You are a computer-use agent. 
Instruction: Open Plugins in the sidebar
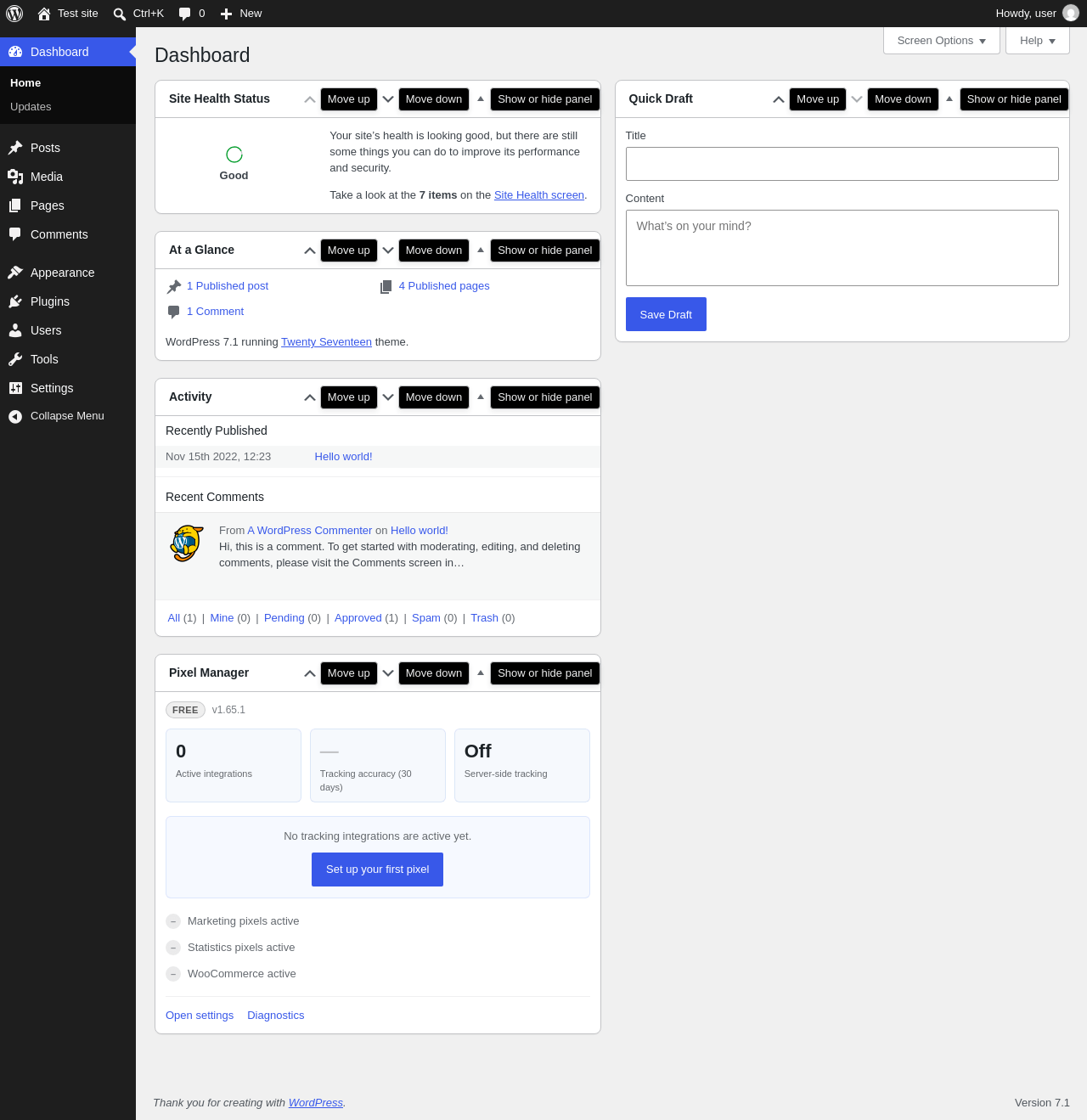click(68, 301)
